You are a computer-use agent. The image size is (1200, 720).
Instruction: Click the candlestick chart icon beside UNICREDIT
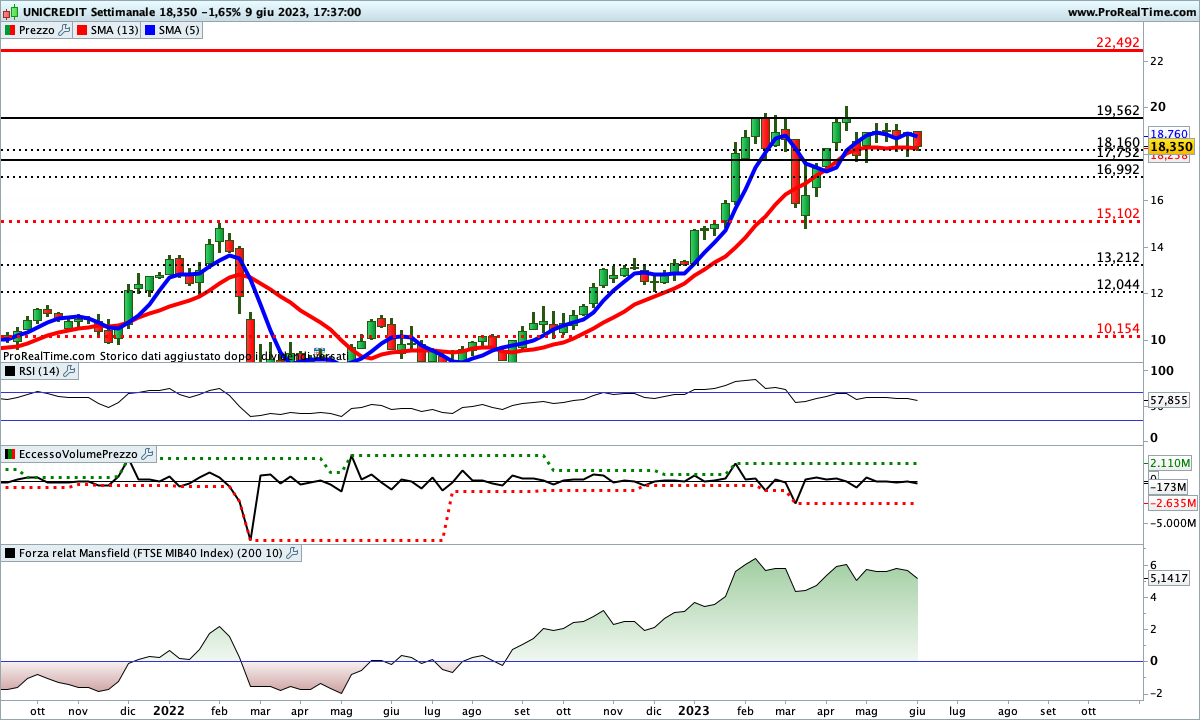click(x=10, y=12)
